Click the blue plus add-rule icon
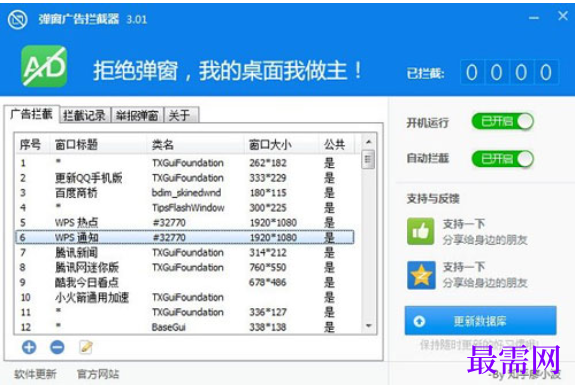579x391 pixels. (29, 347)
